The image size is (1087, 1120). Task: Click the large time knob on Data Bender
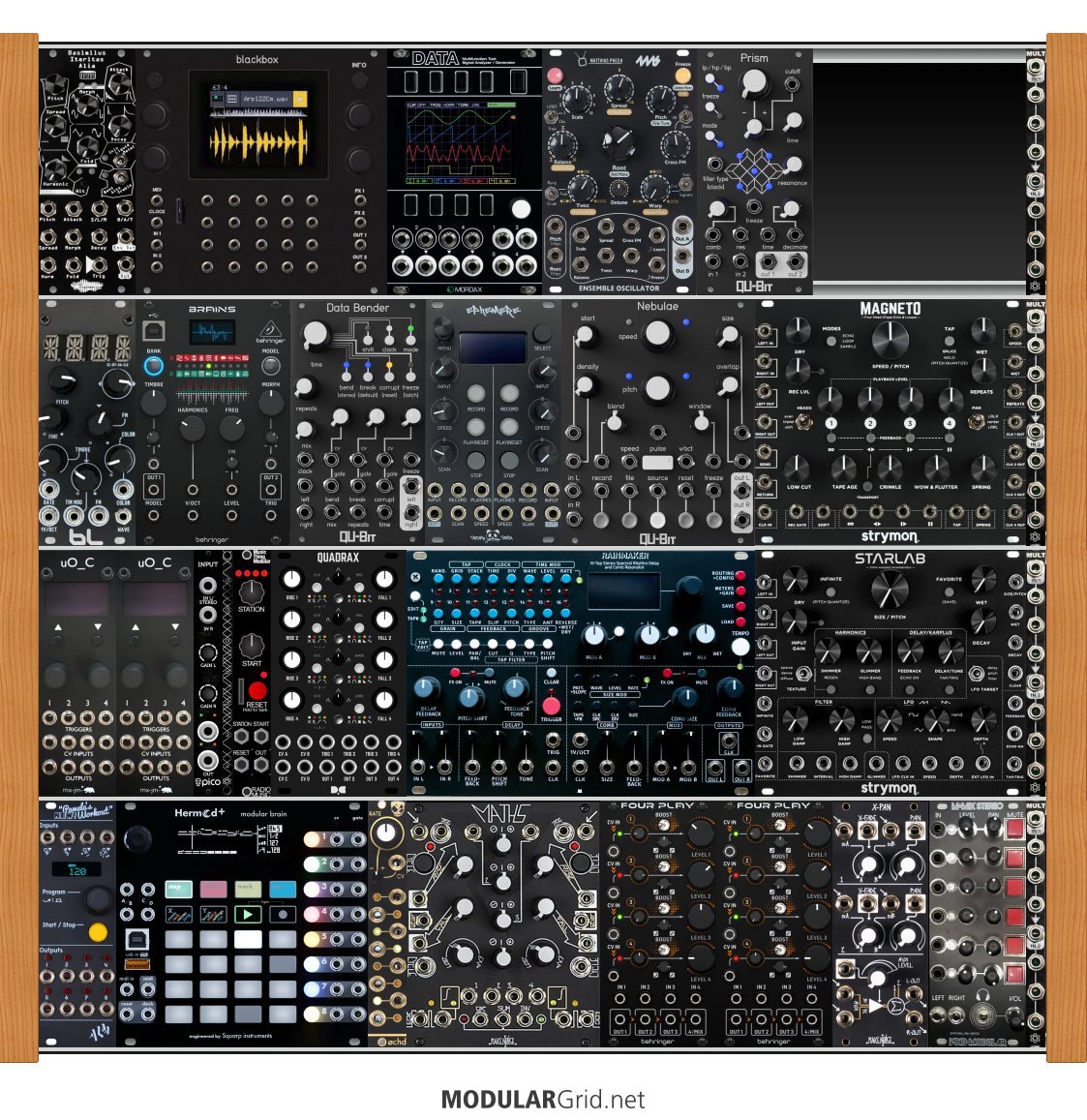click(x=315, y=334)
